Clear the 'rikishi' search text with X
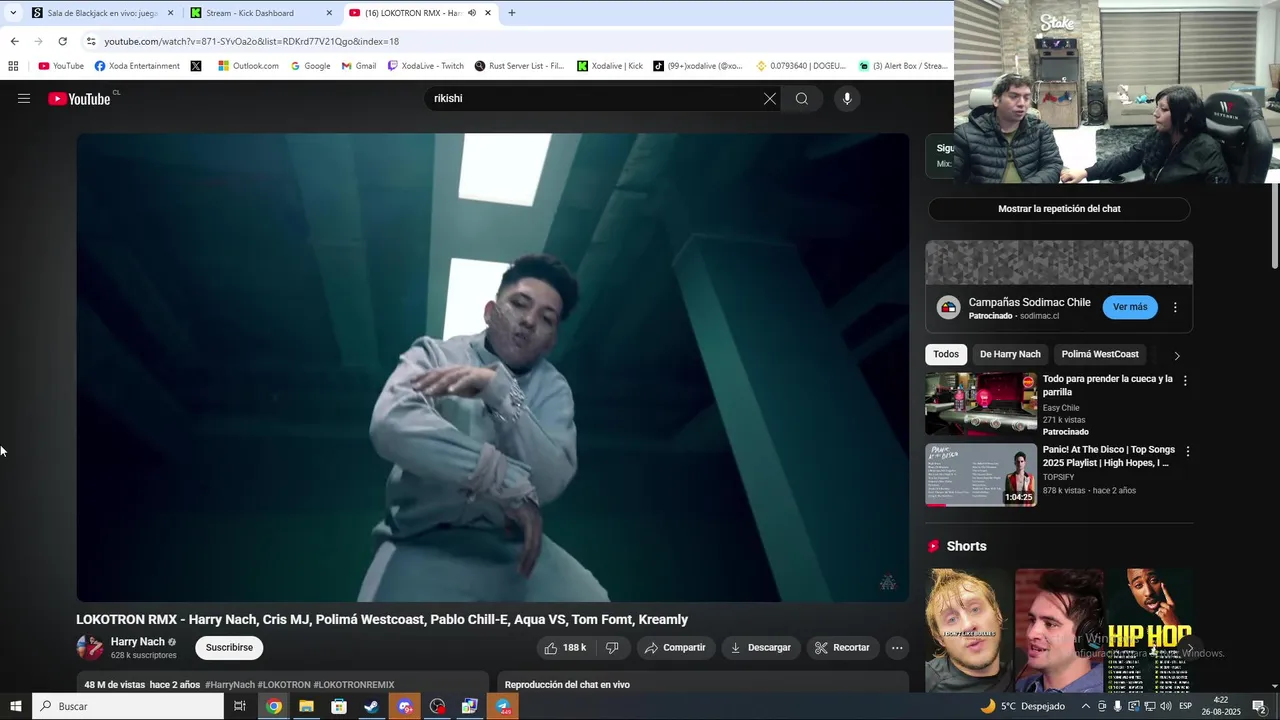 pyautogui.click(x=770, y=98)
